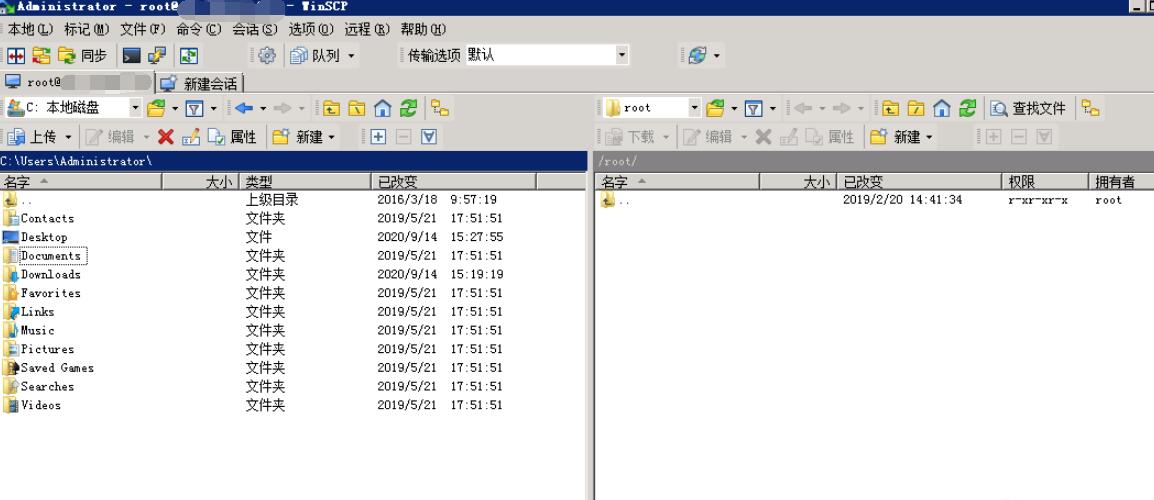Viewport: 1154px width, 500px height.
Task: Go to local parent directory icon
Action: pos(332,108)
